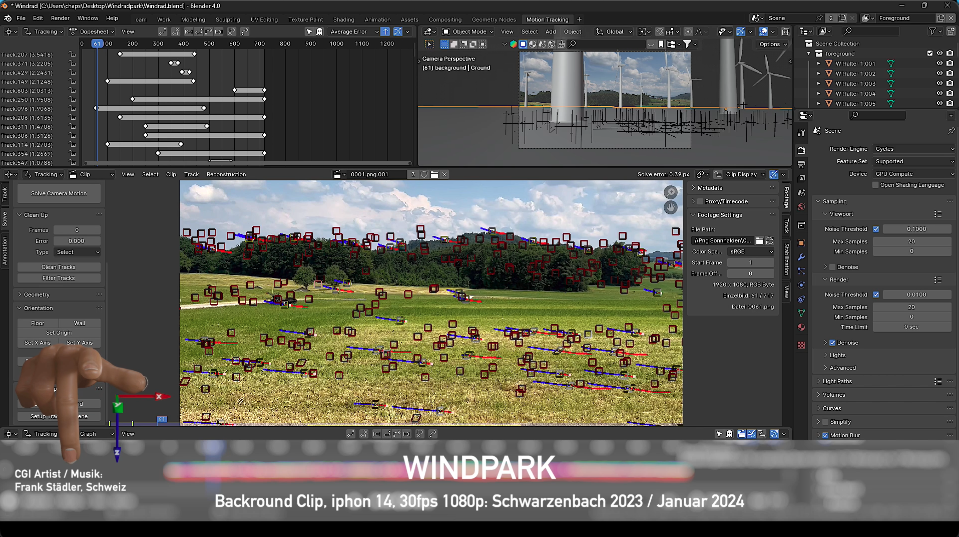Click the folder icon beside the File Path

pos(761,241)
